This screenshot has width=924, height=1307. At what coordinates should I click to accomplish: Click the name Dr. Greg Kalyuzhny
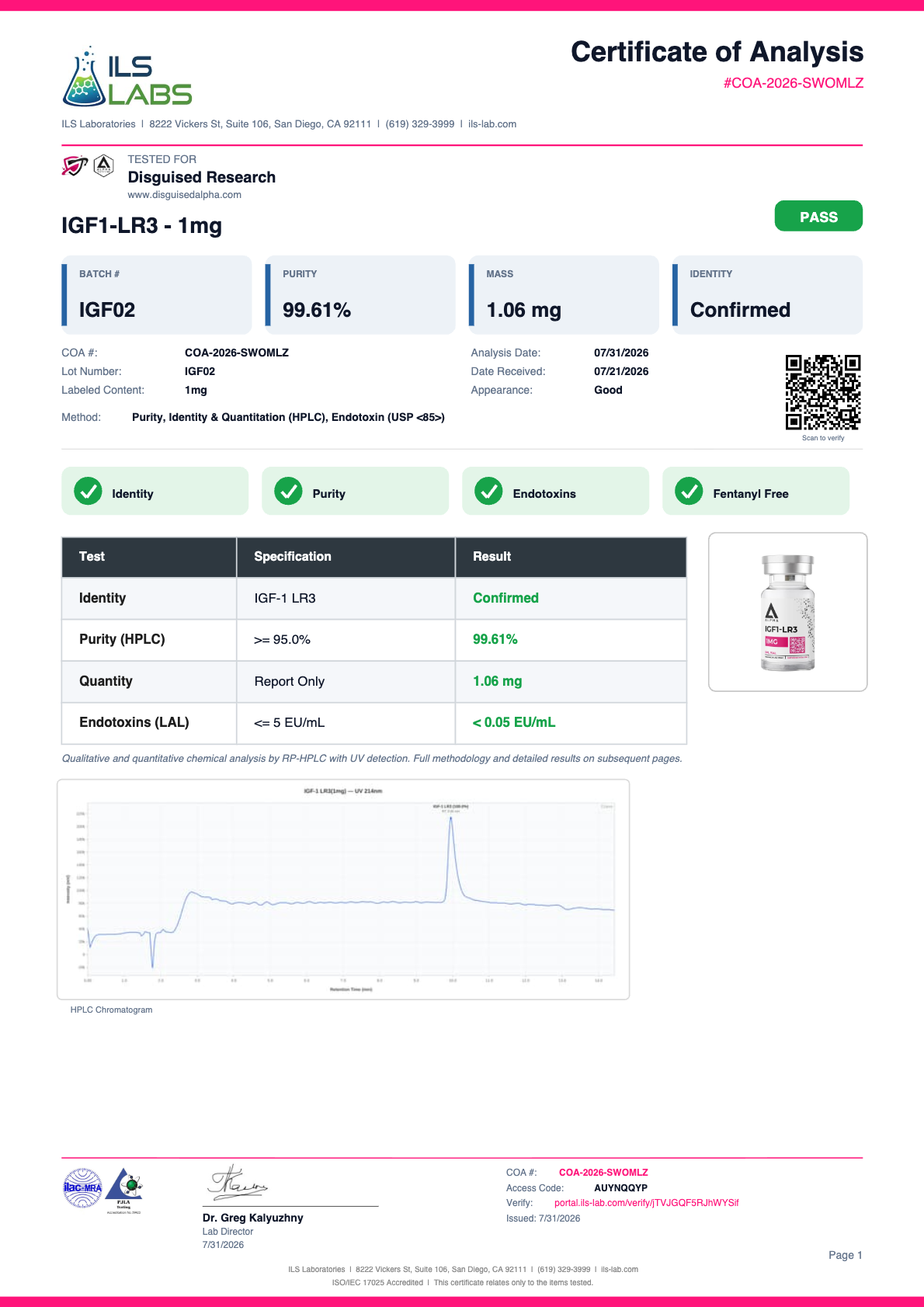pyautogui.click(x=253, y=1218)
